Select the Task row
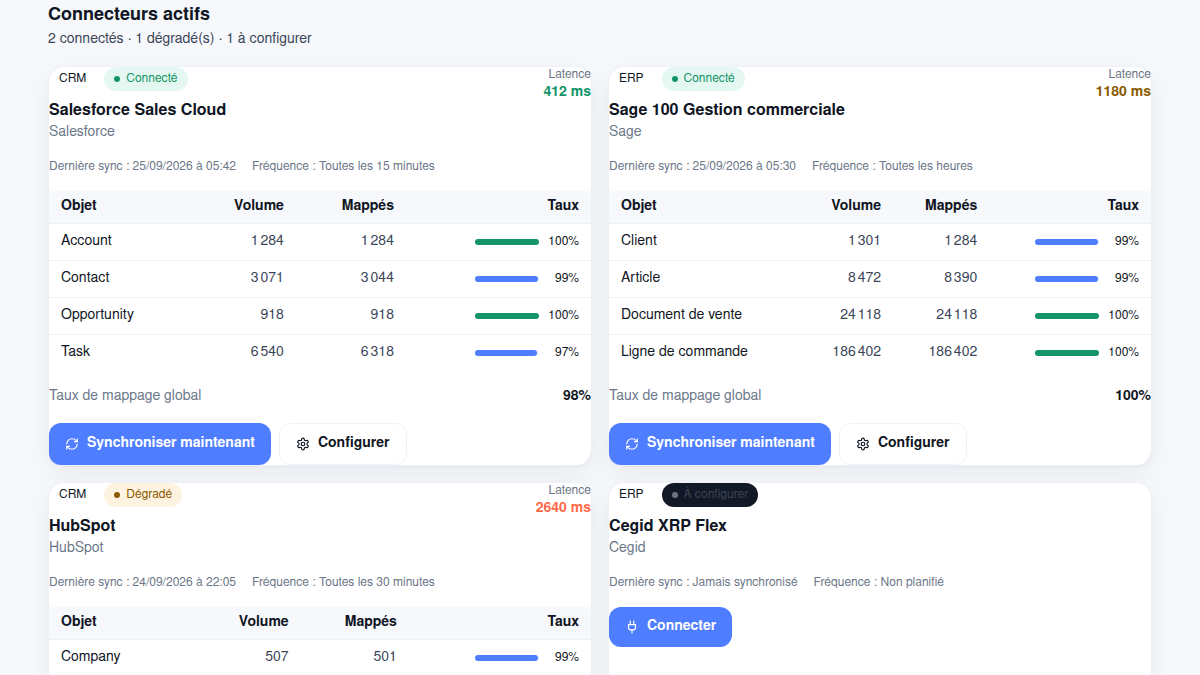Screen dimensions: 1200x675 coord(320,352)
